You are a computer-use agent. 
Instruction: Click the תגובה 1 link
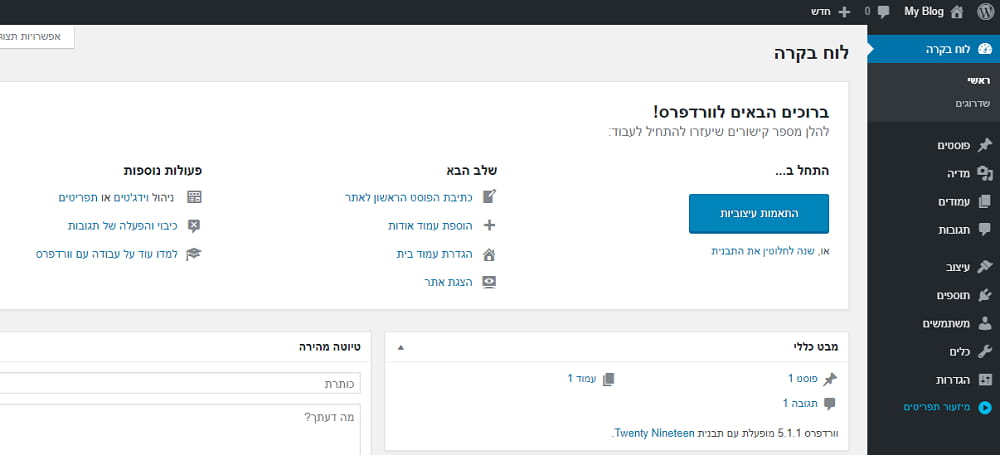coord(801,403)
